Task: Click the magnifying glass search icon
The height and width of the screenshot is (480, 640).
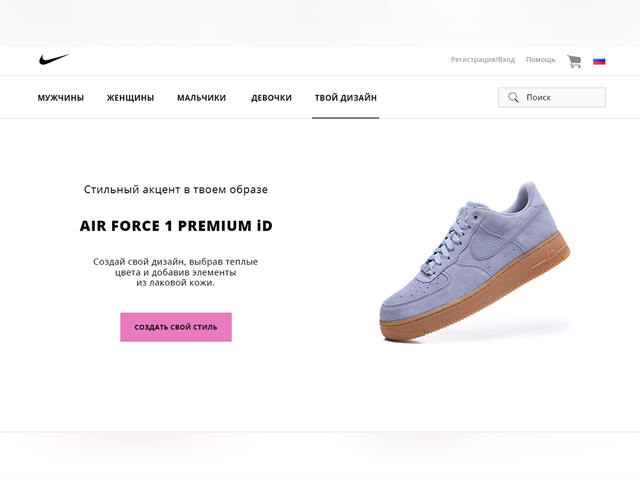Action: (x=513, y=97)
